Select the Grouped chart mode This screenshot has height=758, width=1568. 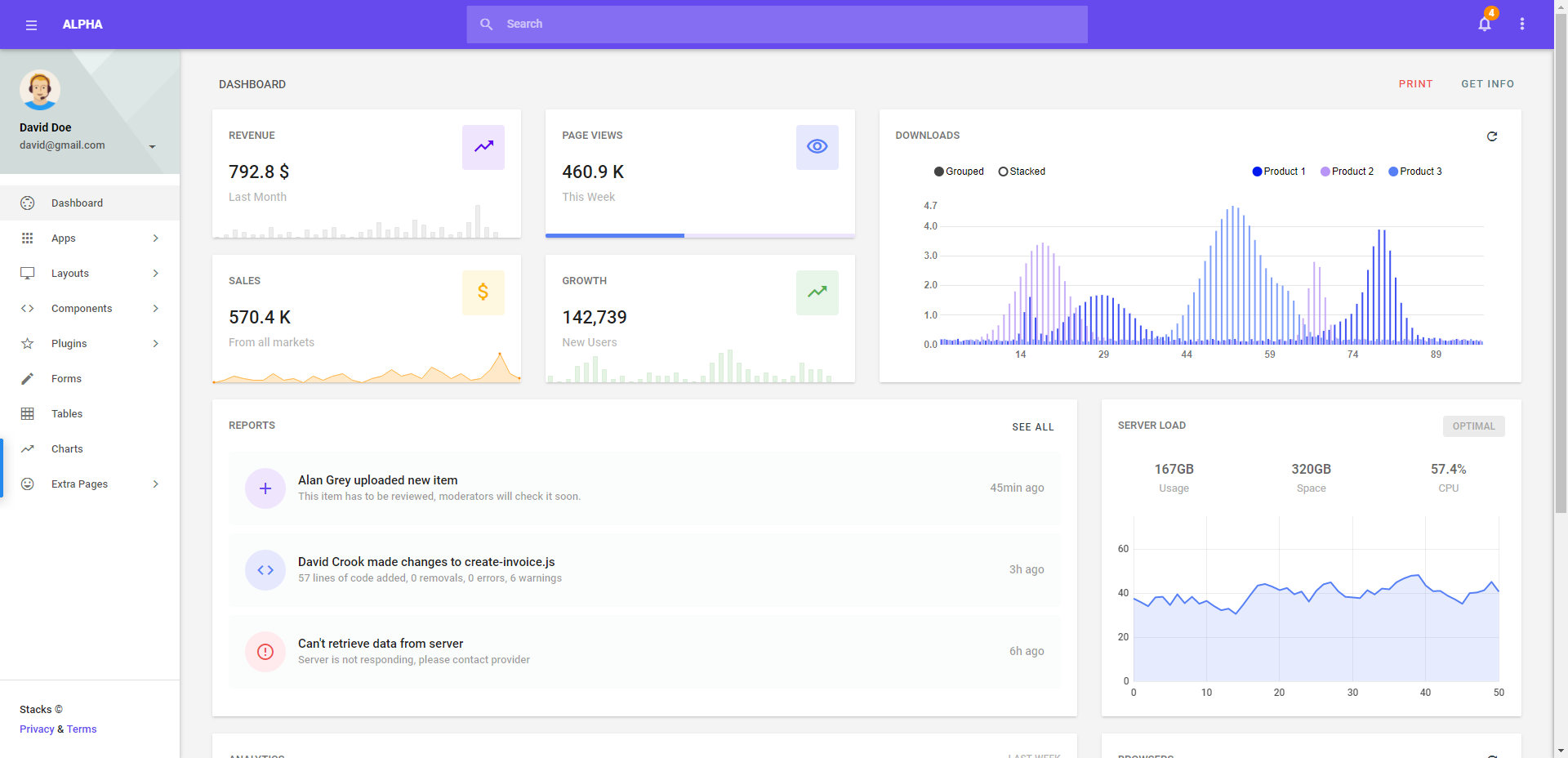[959, 172]
